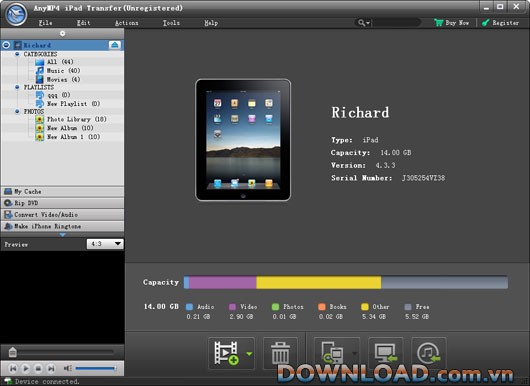530x386 pixels.
Task: Open the Help menu
Action: point(211,23)
